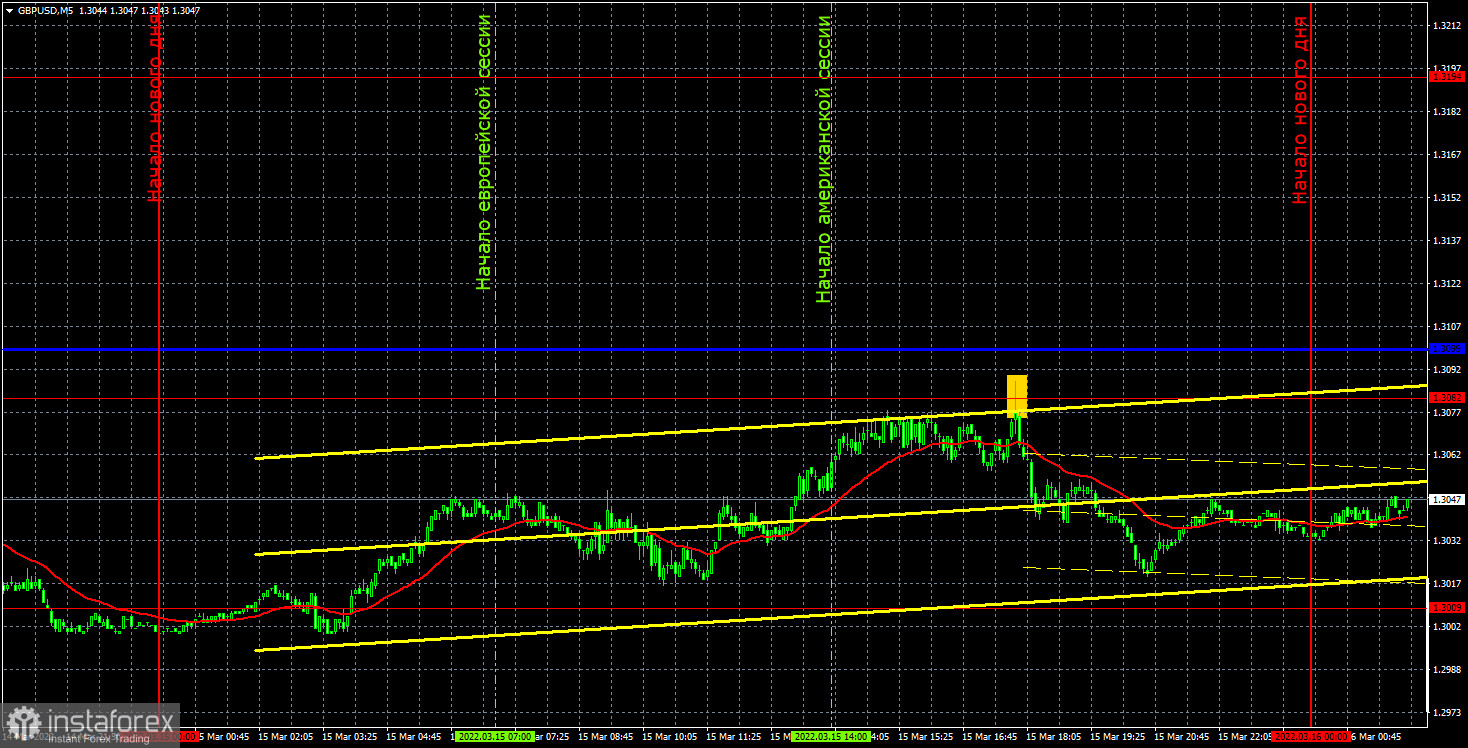Click the 15 Mar 19:25 time label
Image resolution: width=1468 pixels, height=748 pixels.
[x=1119, y=736]
